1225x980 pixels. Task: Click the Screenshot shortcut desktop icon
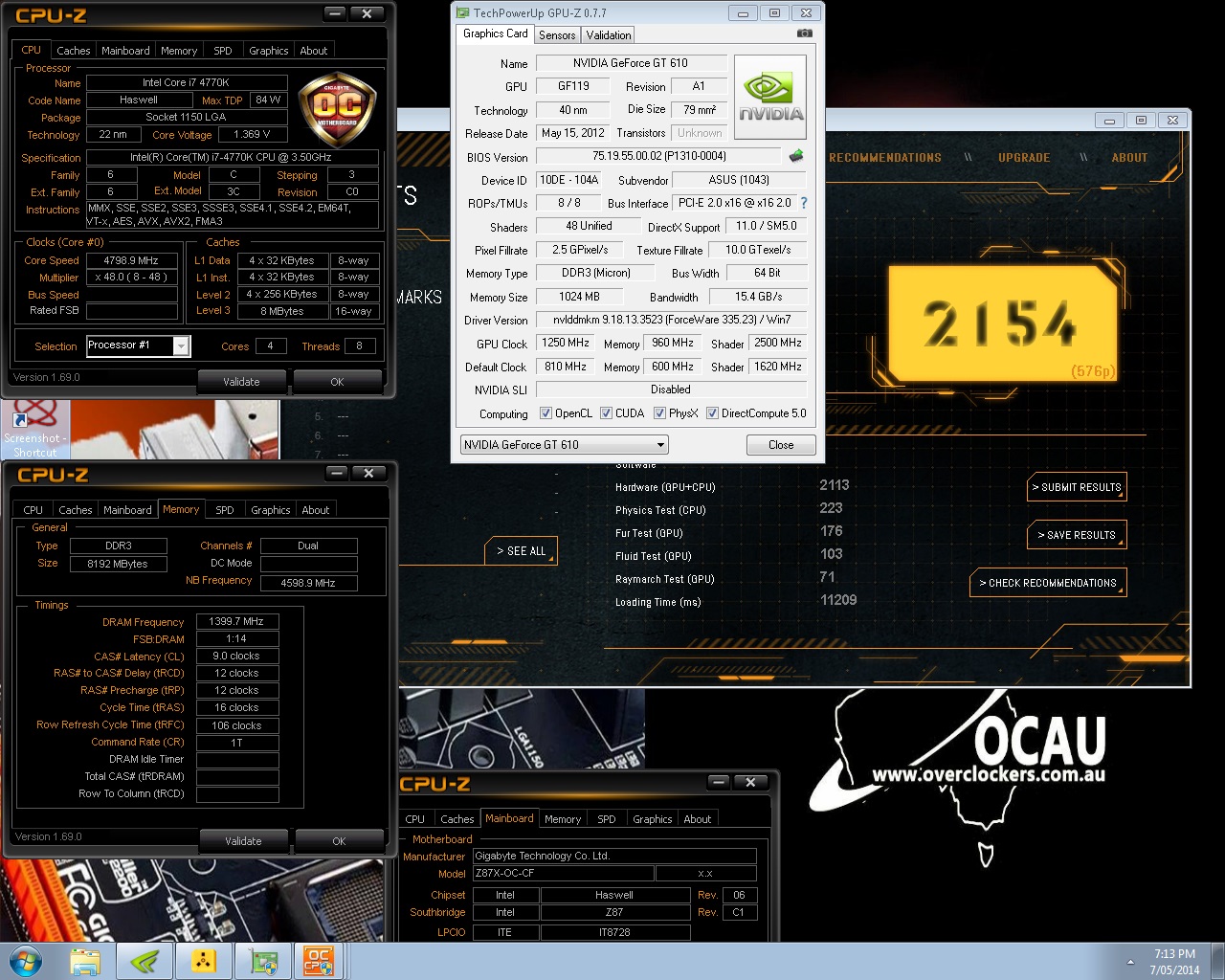[x=35, y=429]
